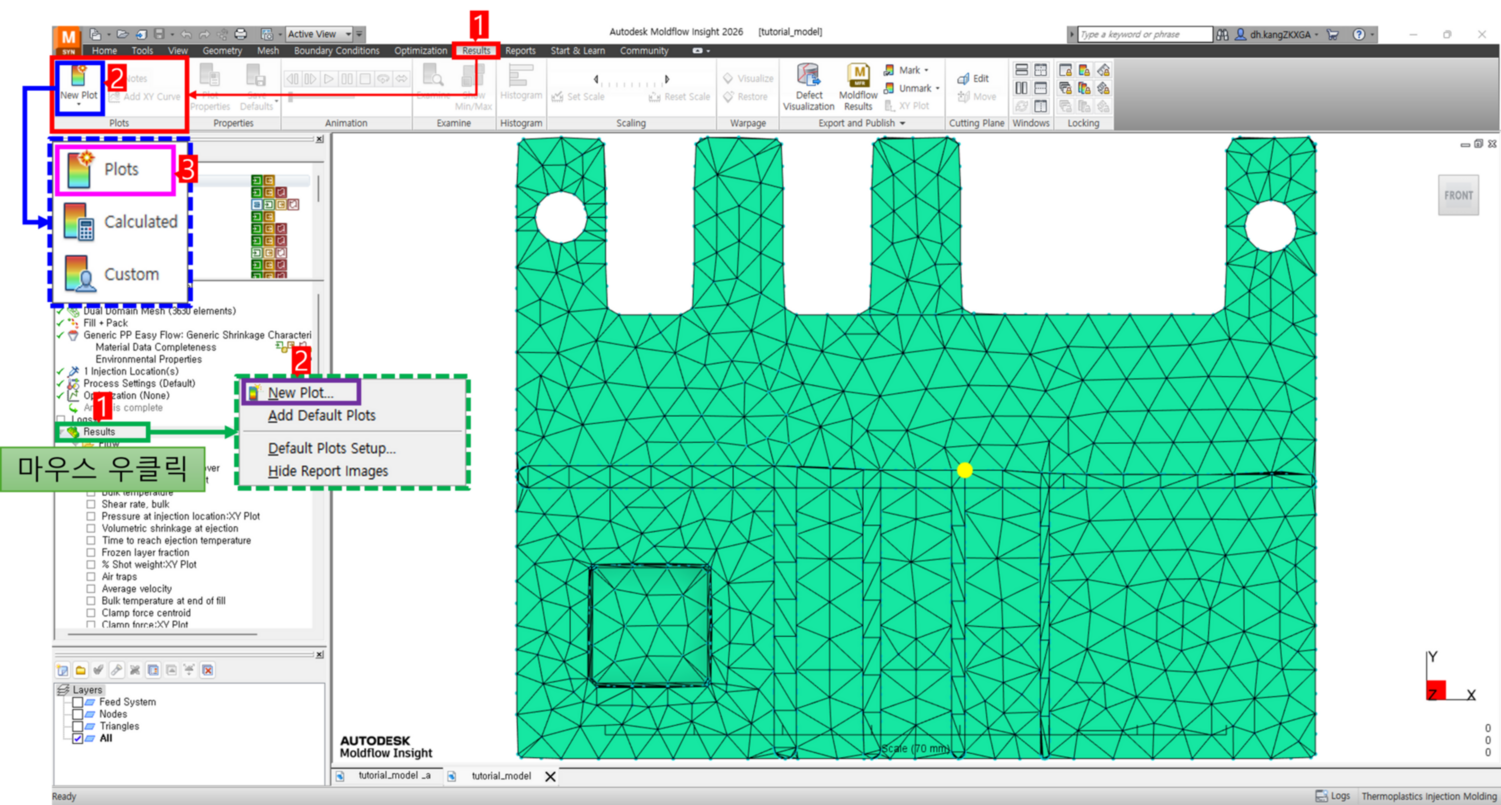1501x805 pixels.
Task: Check Volumetric shrinkage at ejection result
Action: tap(91, 528)
